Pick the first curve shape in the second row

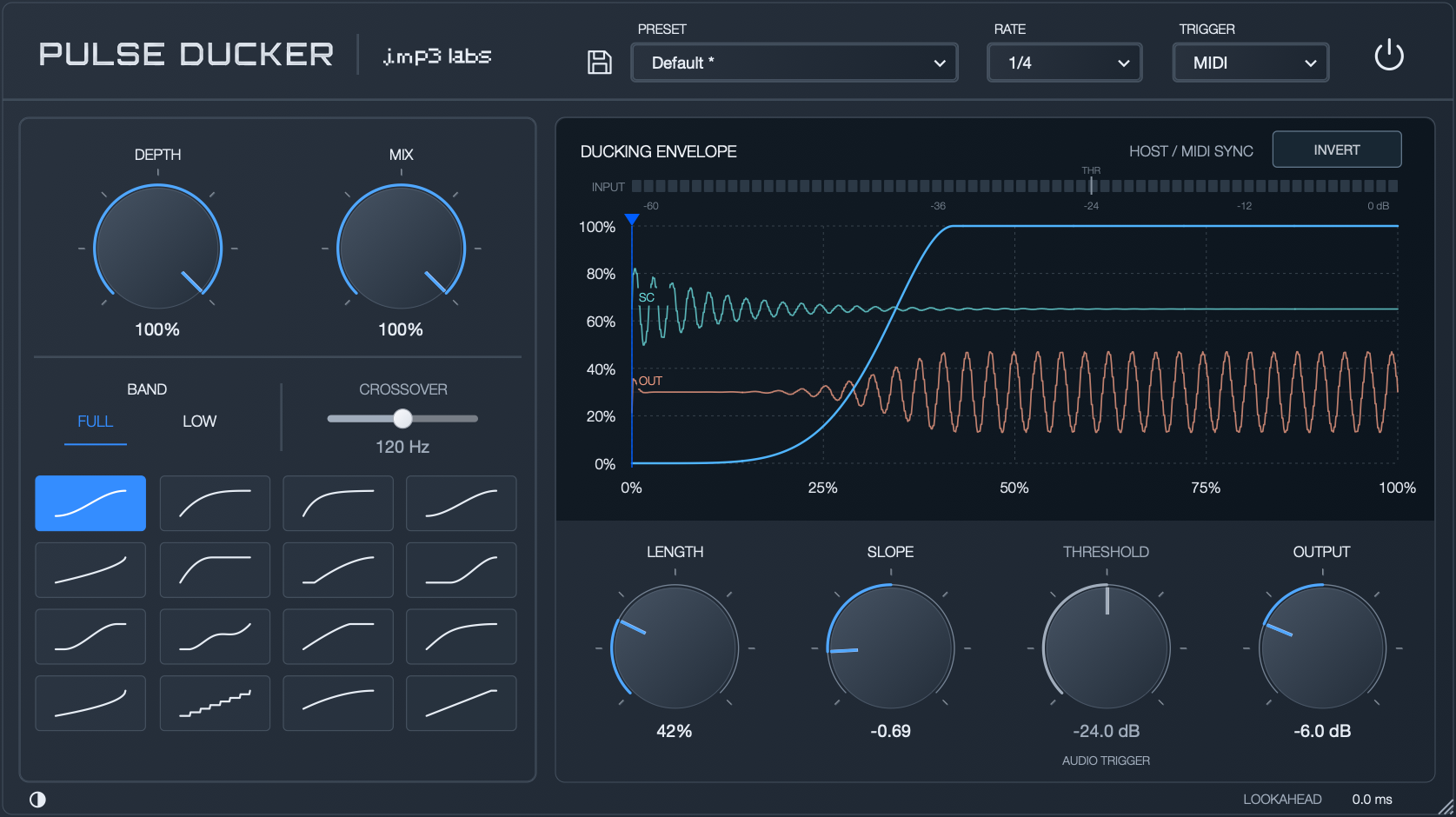coord(90,570)
